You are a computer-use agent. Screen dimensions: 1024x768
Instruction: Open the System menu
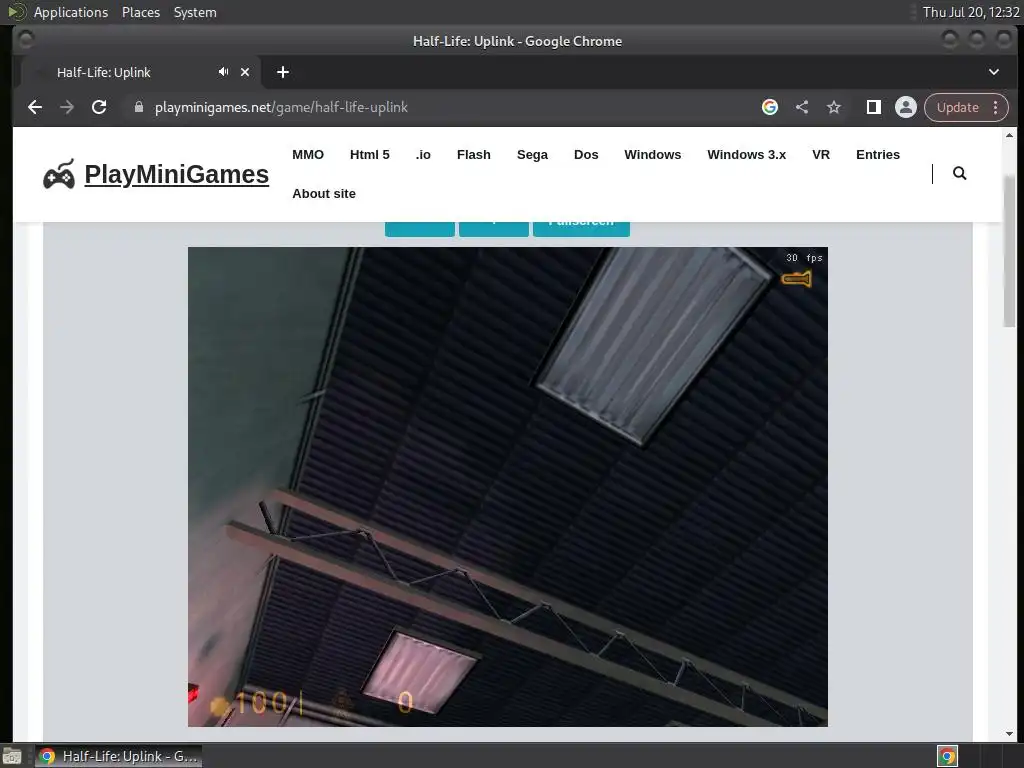195,12
